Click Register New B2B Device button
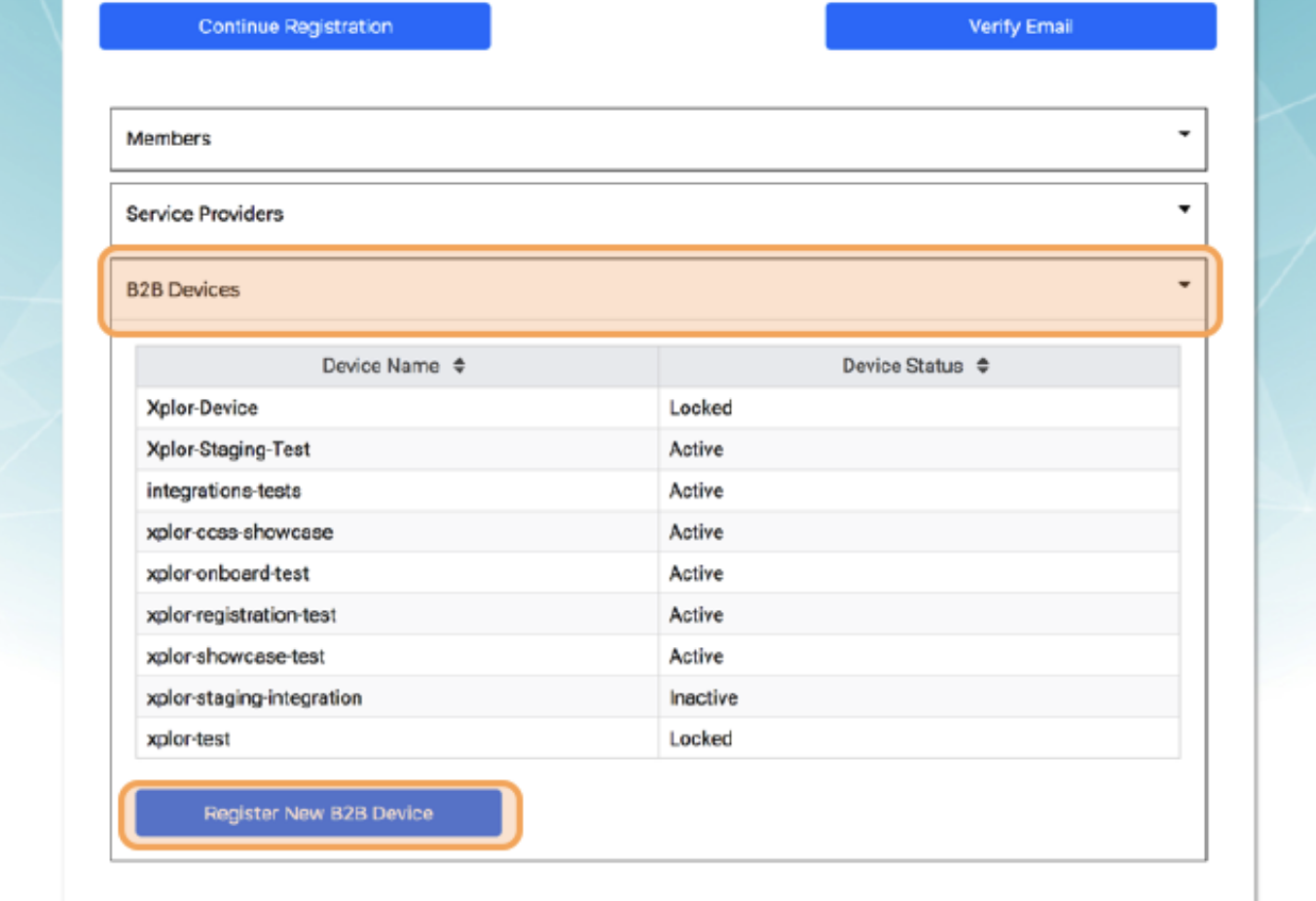This screenshot has height=901, width=1316. coord(318,813)
